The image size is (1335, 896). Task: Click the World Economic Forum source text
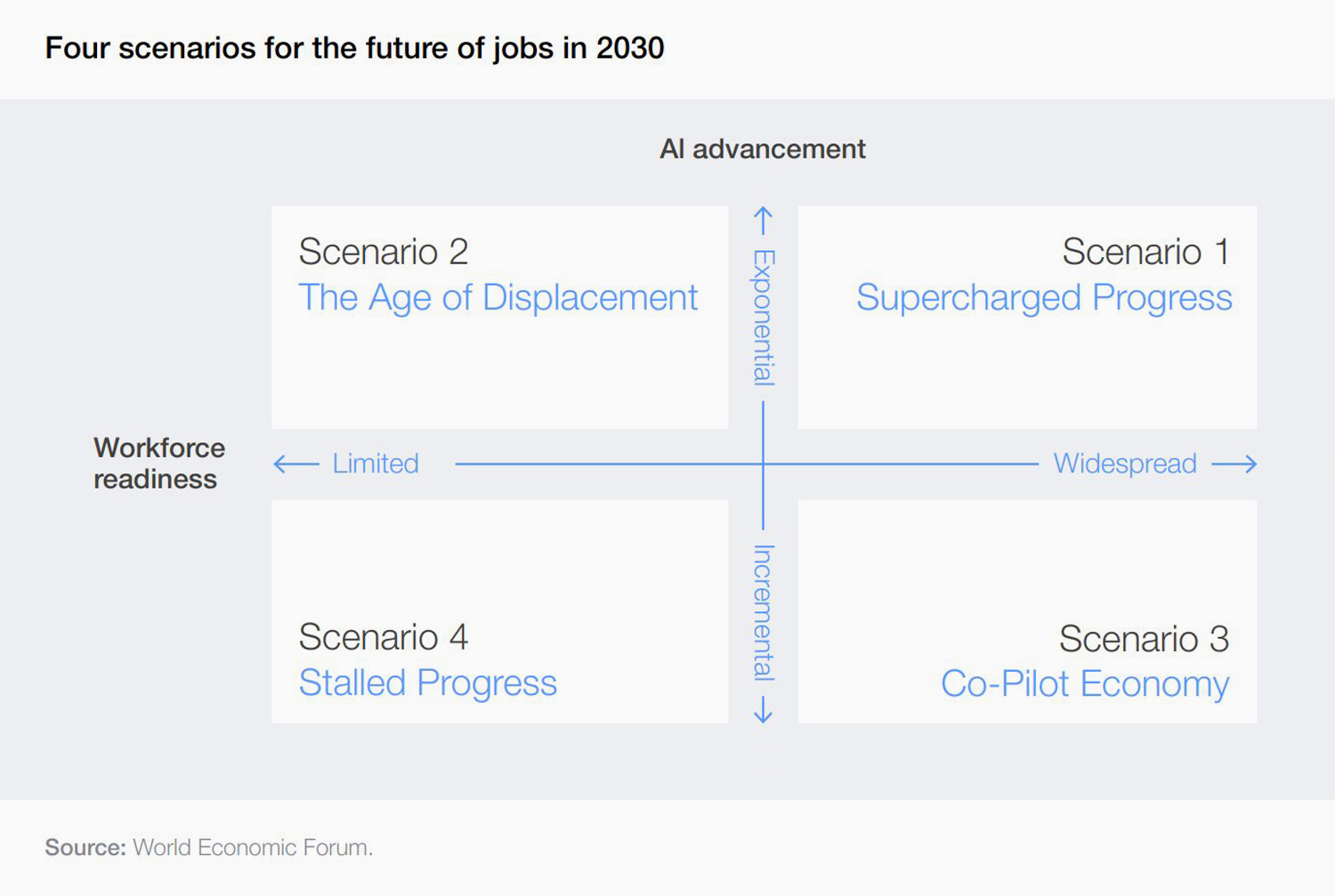pos(252,848)
